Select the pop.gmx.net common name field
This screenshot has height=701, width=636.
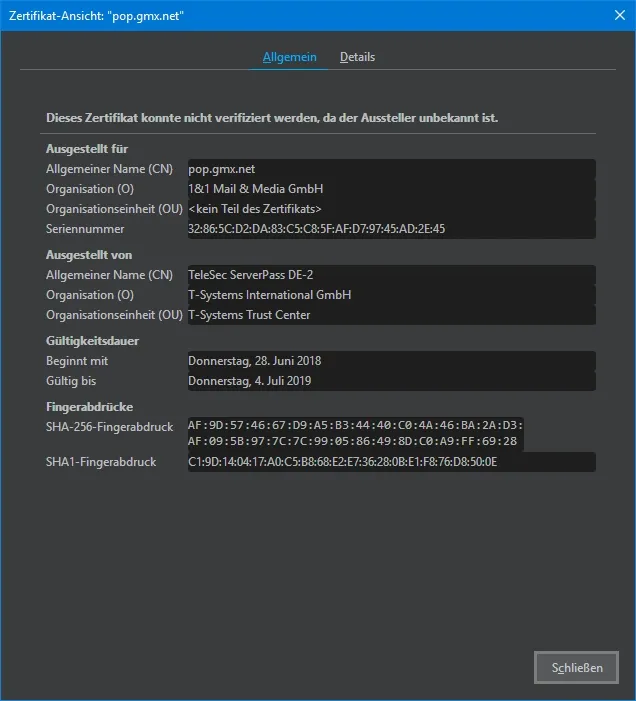pyautogui.click(x=392, y=169)
